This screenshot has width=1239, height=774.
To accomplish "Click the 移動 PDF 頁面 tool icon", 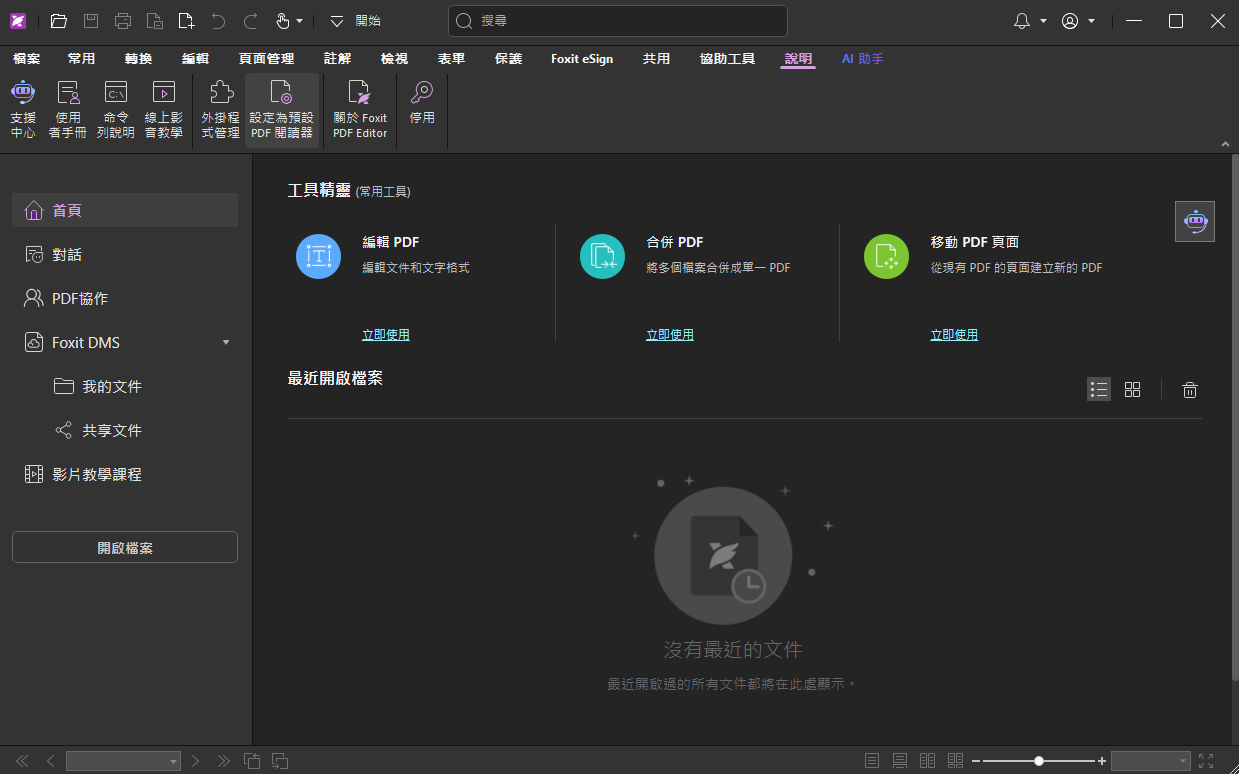I will pos(886,256).
